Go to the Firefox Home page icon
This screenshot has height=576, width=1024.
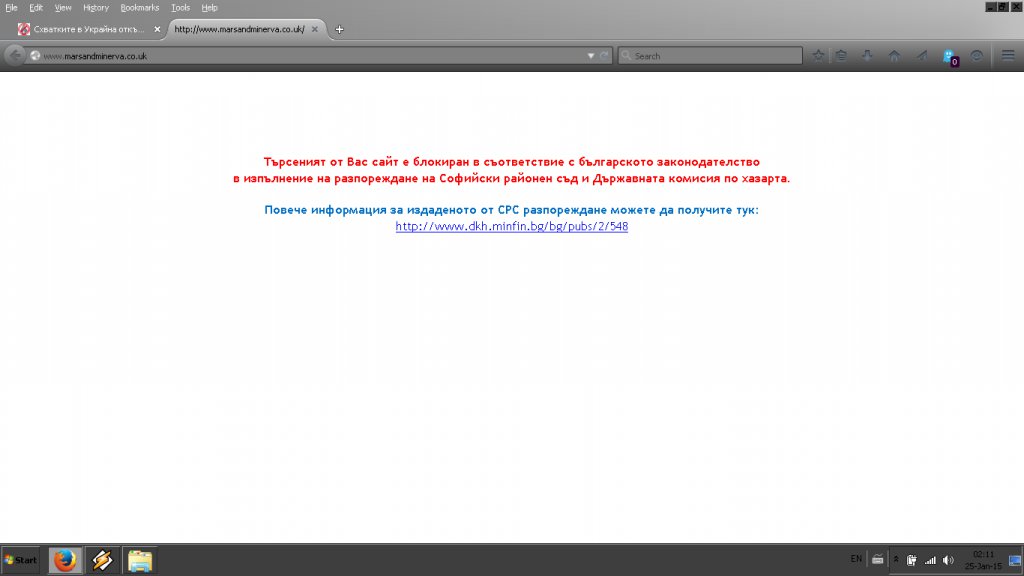click(894, 56)
